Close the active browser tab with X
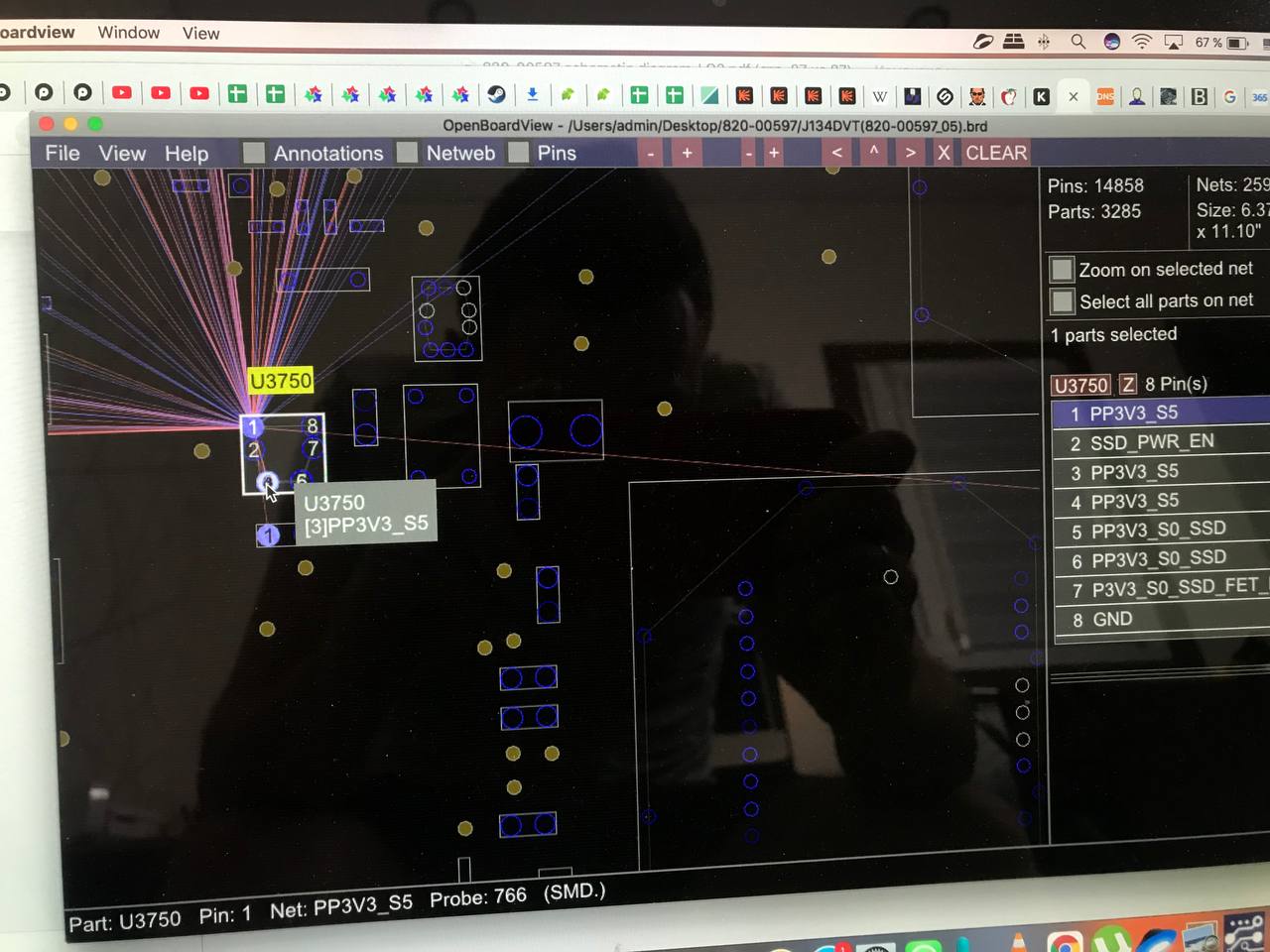This screenshot has width=1270, height=952. point(1073,96)
